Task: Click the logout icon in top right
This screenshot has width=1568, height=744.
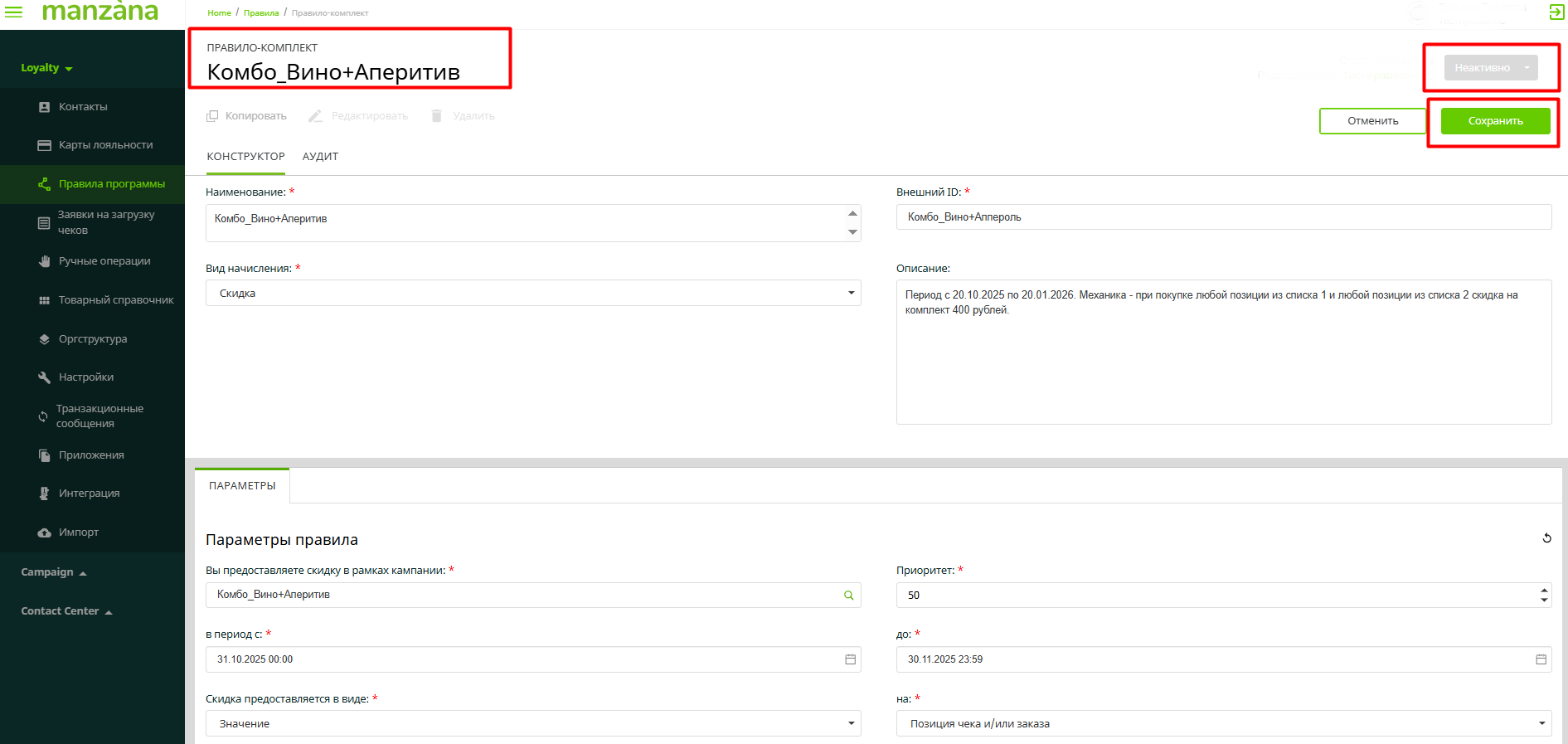Action: pos(1556,12)
